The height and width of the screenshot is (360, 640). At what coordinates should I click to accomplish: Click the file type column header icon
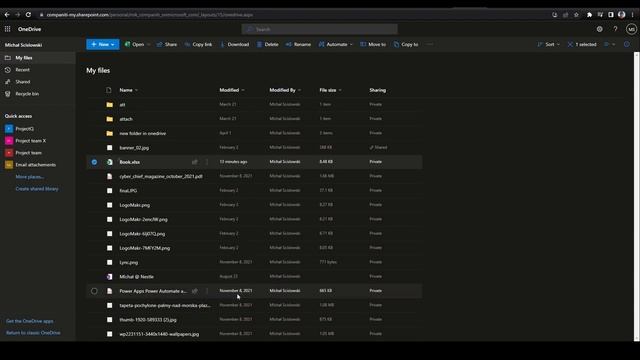[109, 90]
